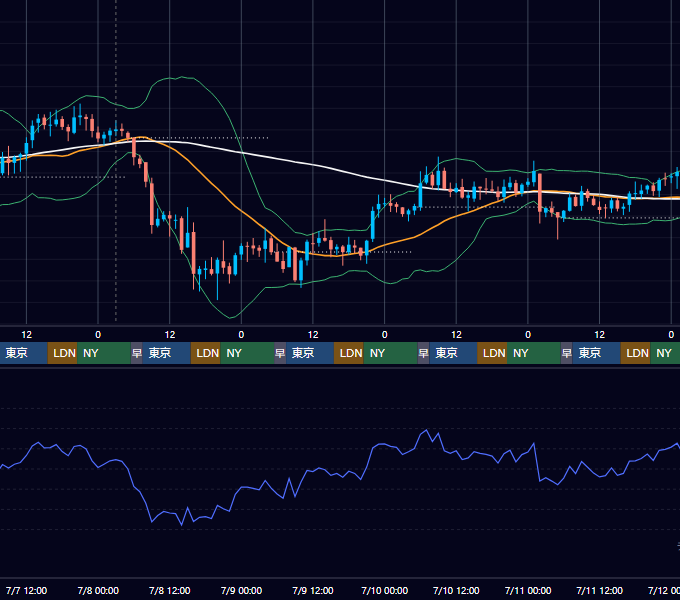Select the 東京 session block for 7/10
680x600 pixels.
[453, 353]
